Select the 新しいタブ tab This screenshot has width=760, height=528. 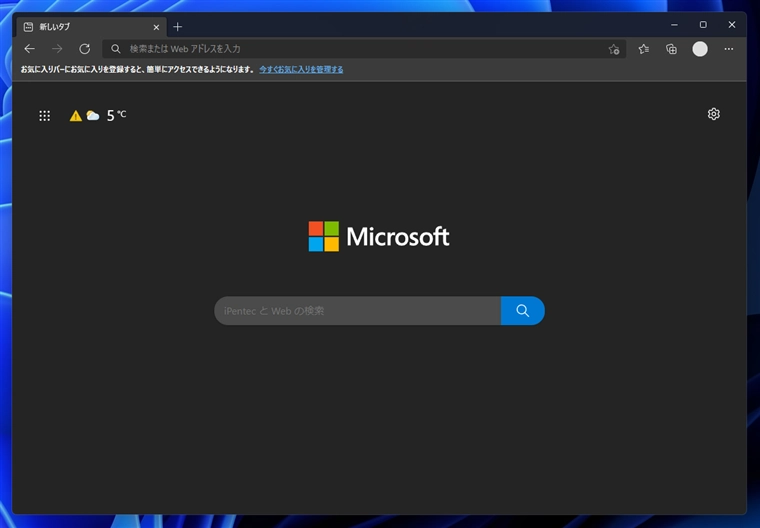(92, 27)
